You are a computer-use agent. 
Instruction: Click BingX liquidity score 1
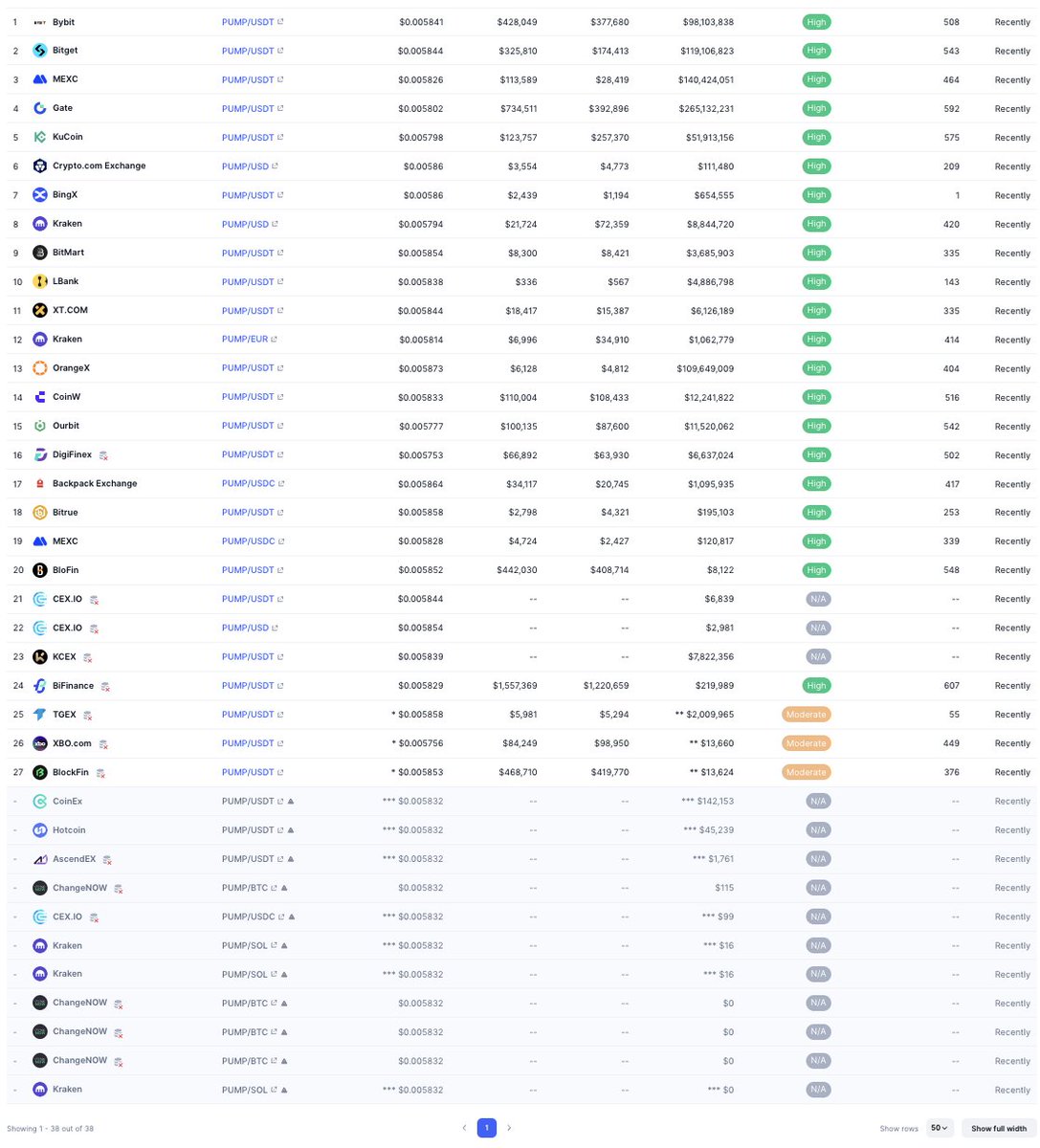(x=957, y=195)
